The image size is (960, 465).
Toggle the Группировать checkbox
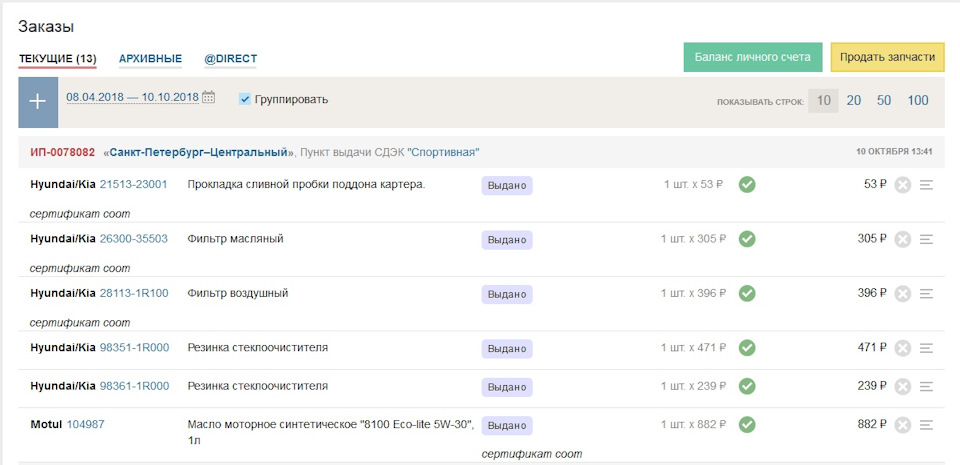pyautogui.click(x=245, y=99)
